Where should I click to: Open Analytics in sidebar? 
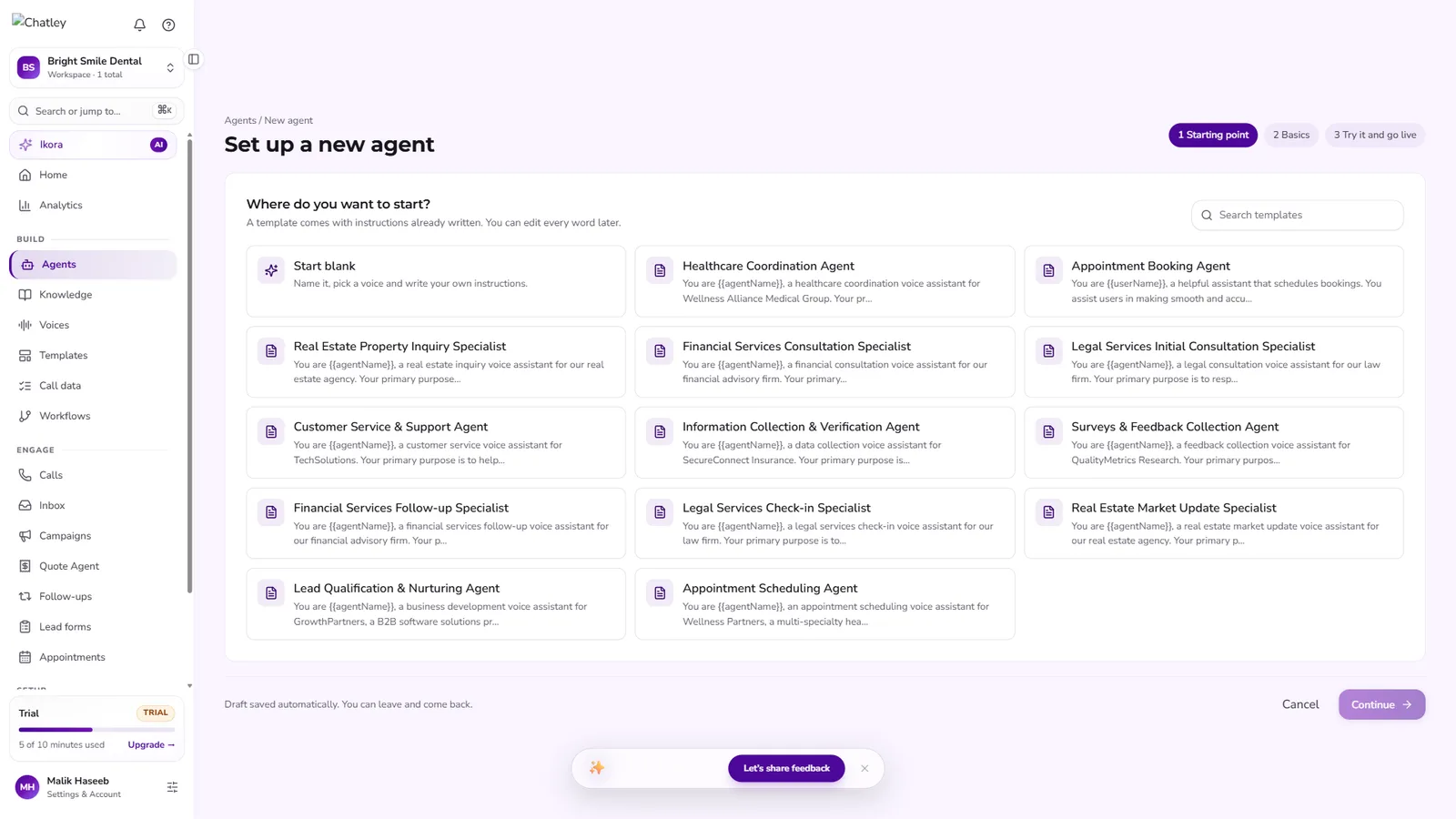[x=93, y=206]
